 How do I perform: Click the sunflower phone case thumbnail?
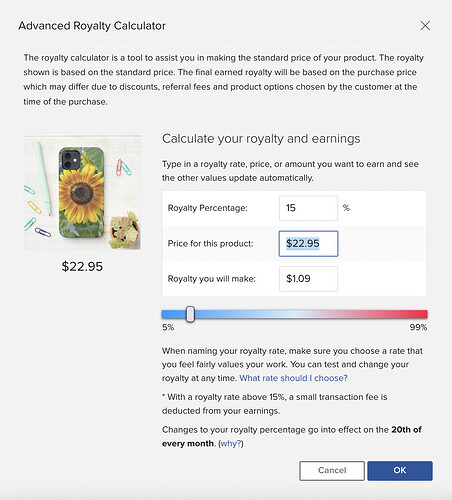tap(82, 192)
